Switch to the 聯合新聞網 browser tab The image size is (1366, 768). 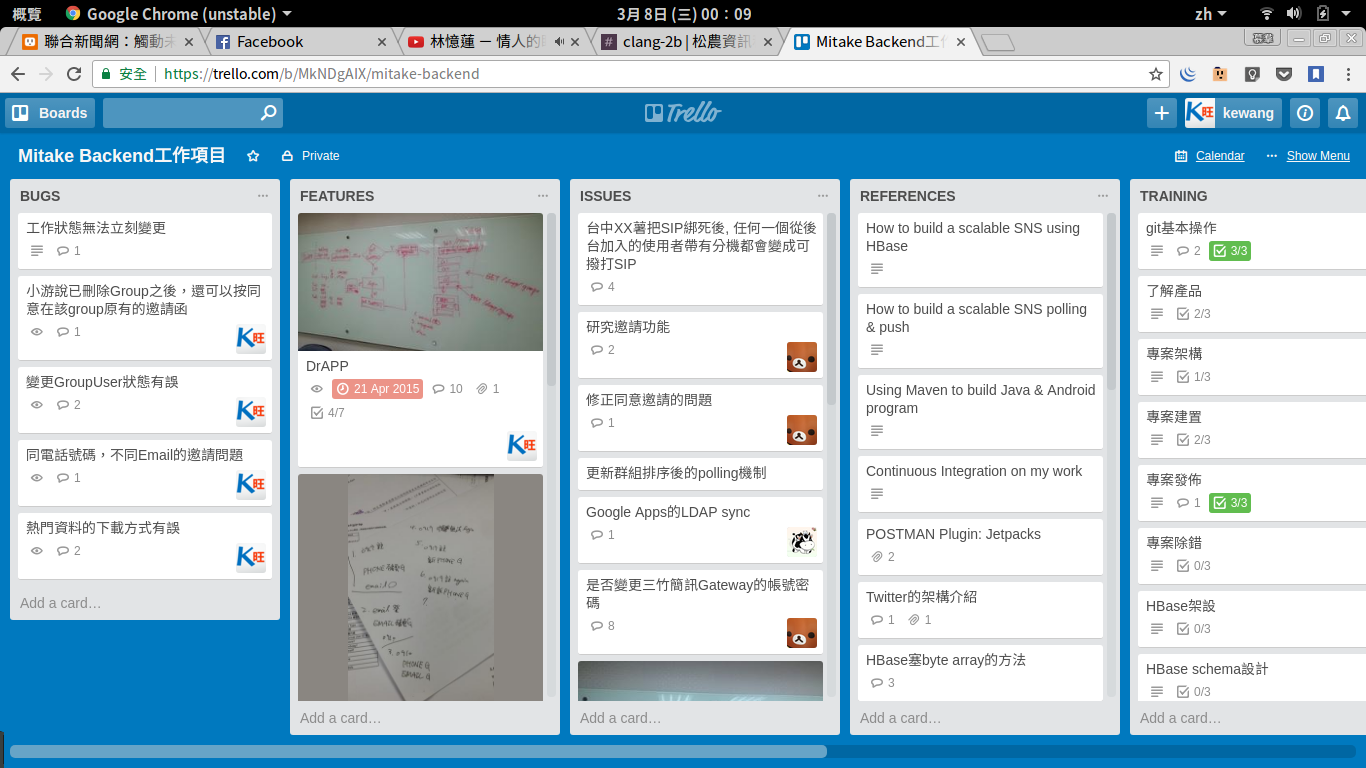(108, 42)
